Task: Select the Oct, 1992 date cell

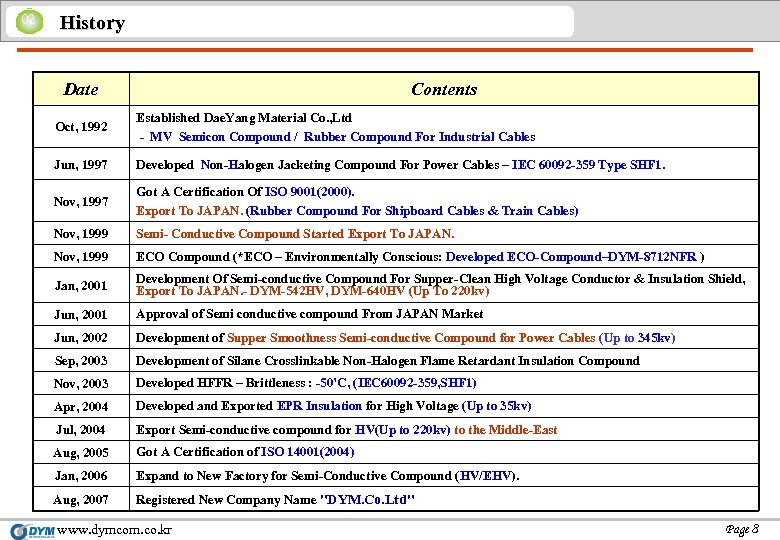Action: coord(81,126)
